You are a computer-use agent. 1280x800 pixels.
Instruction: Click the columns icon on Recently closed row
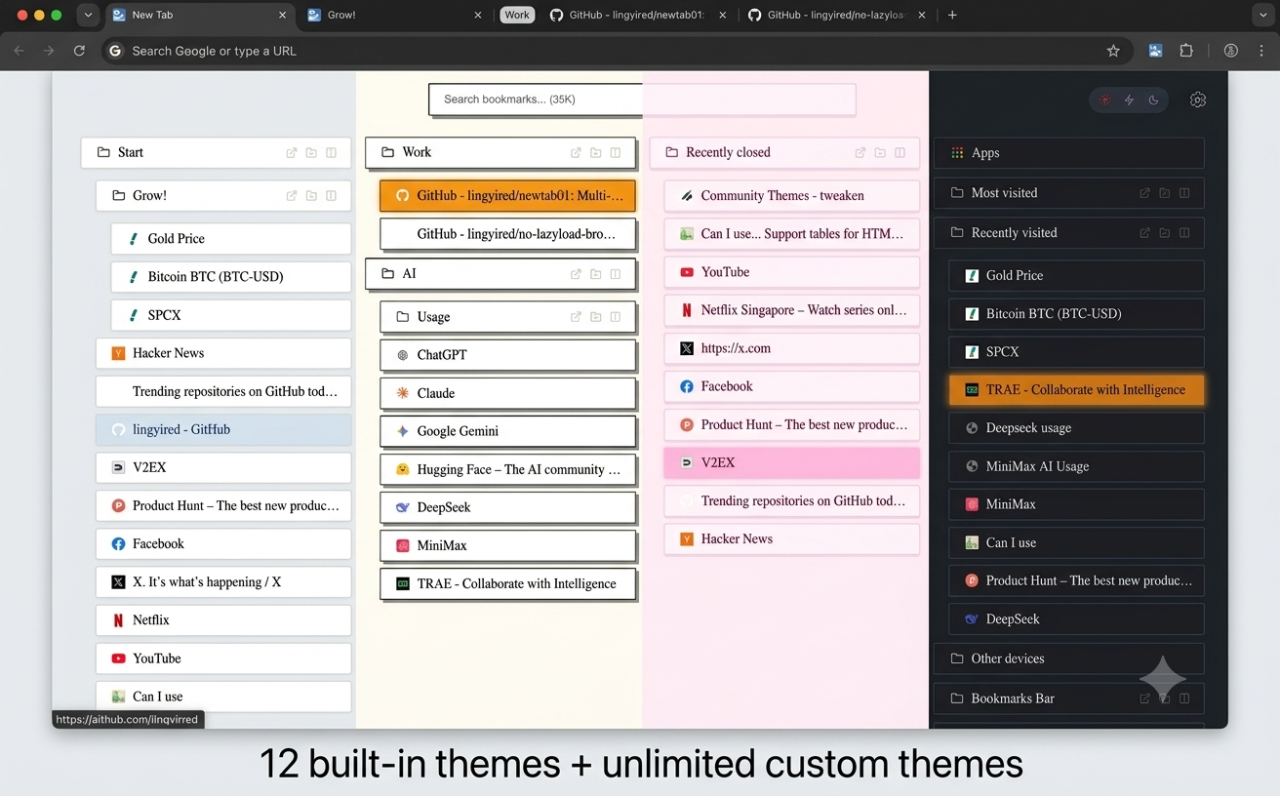point(900,153)
